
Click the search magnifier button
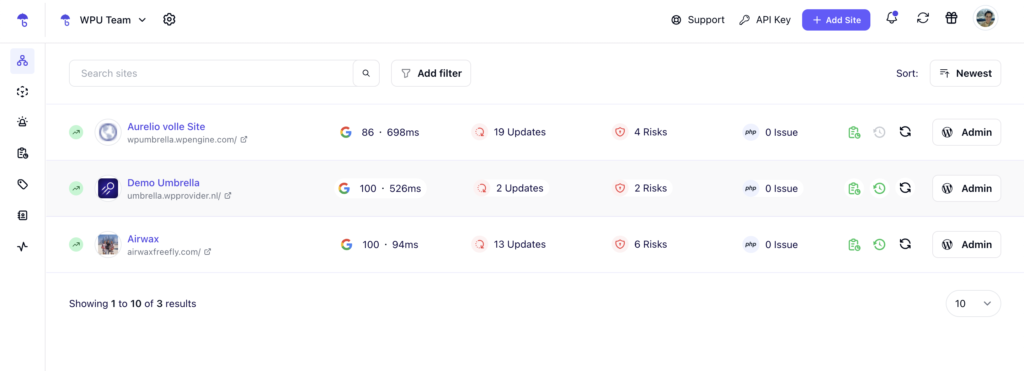coord(366,73)
